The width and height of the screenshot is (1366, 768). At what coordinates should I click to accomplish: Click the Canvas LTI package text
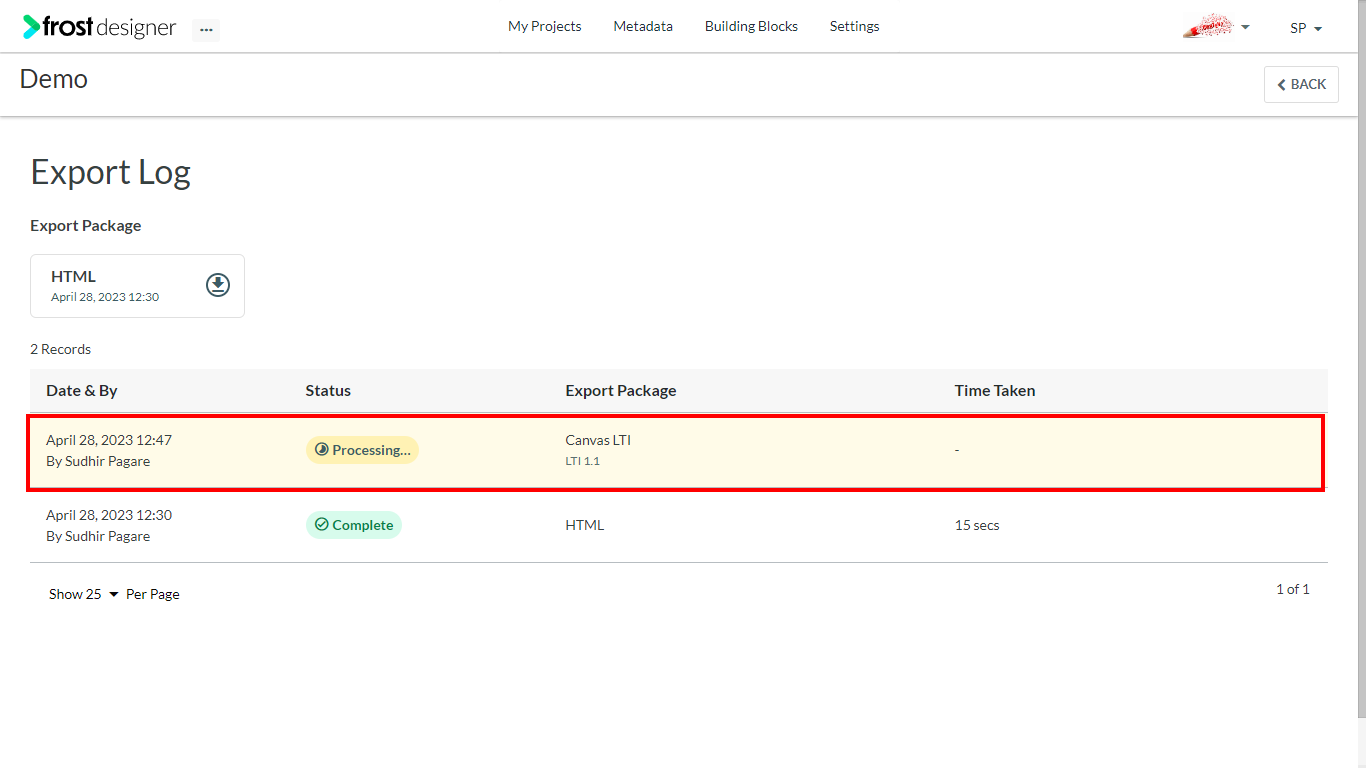point(598,440)
